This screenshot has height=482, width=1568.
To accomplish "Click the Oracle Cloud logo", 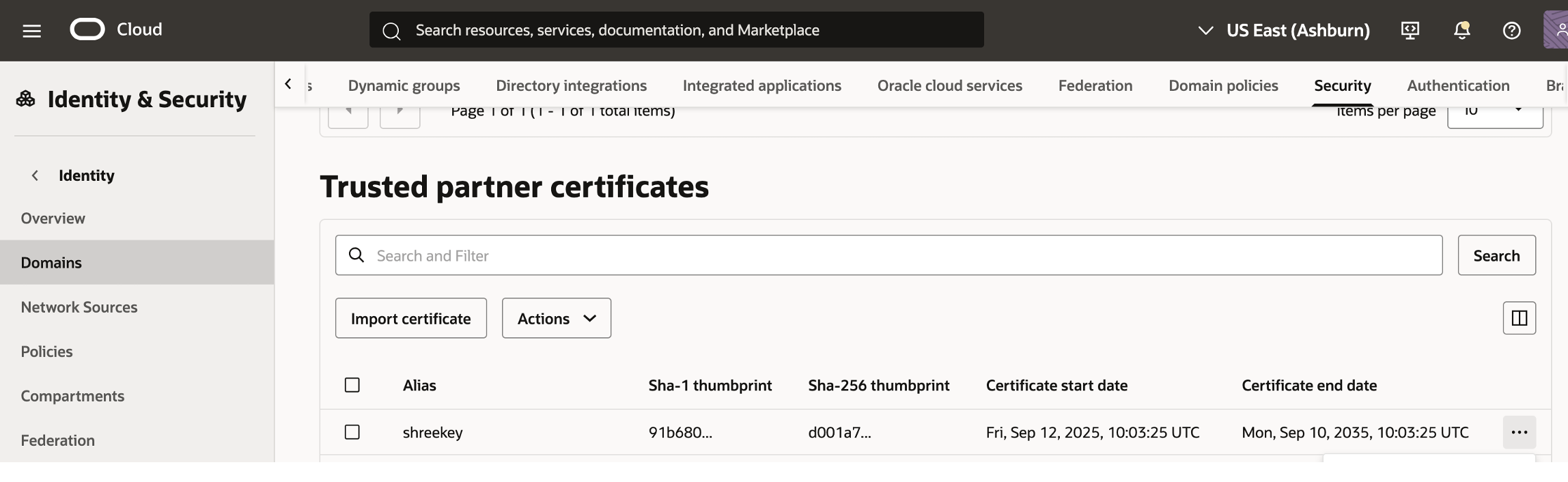I will 87,29.
